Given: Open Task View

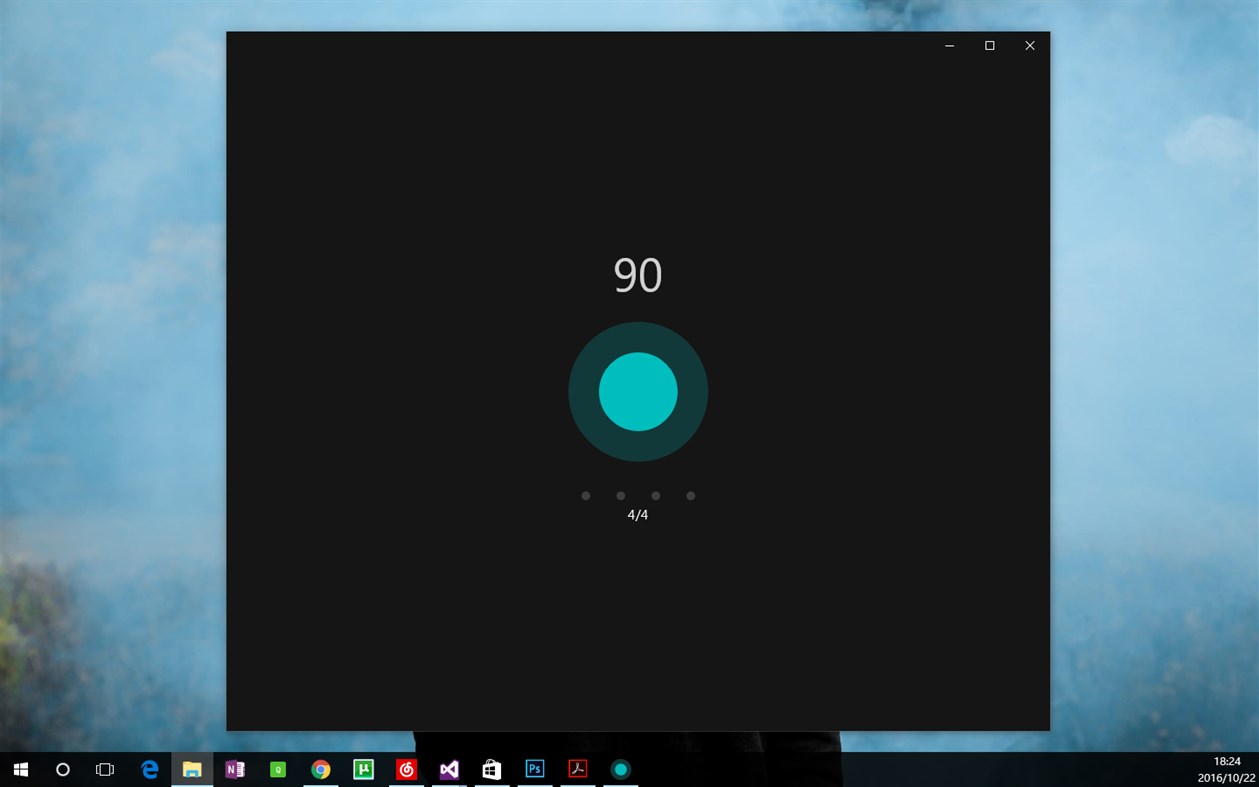Looking at the screenshot, I should pos(104,769).
